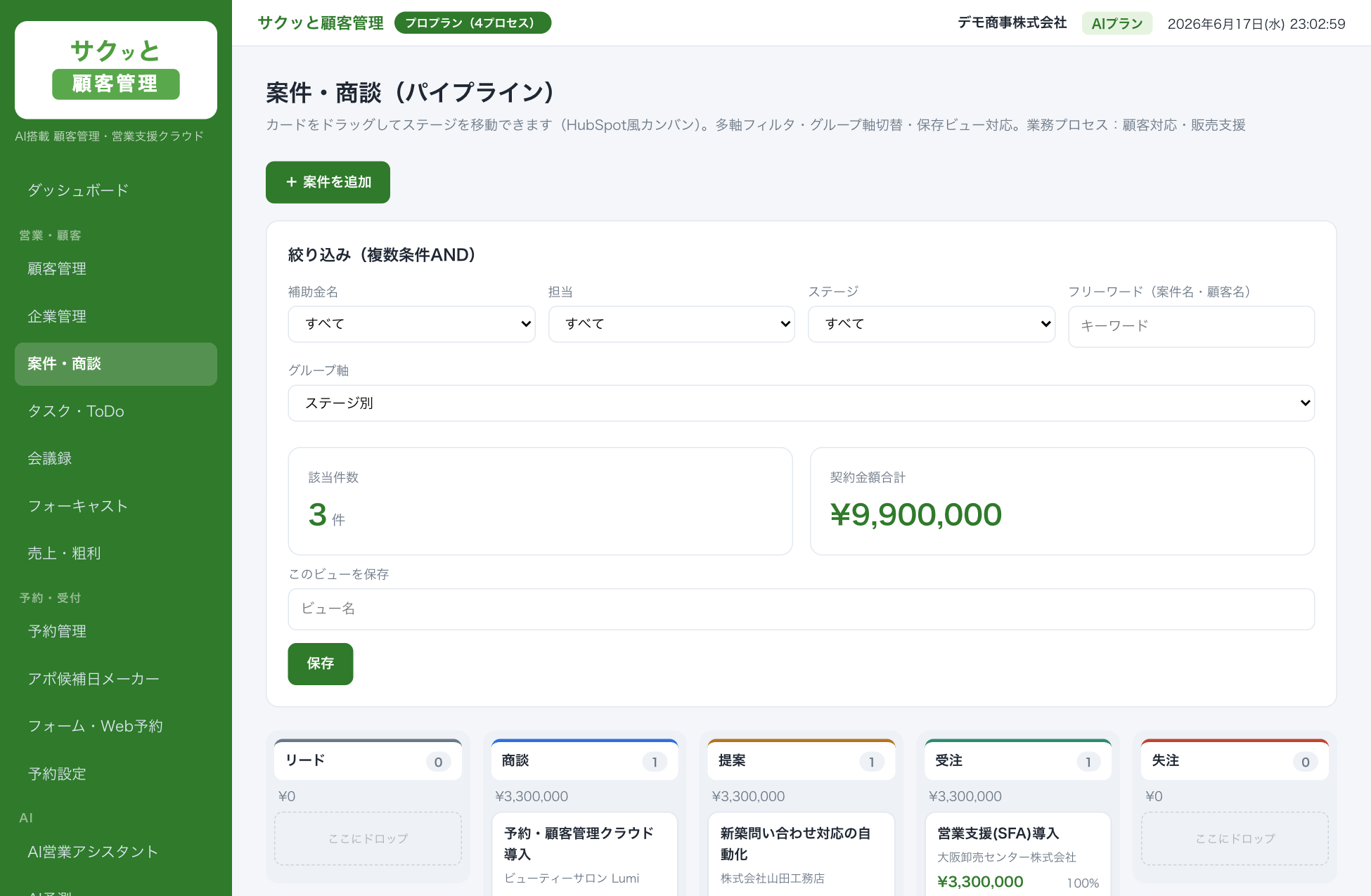Click the 提案 column header
The width and height of the screenshot is (1371, 896).
[802, 761]
